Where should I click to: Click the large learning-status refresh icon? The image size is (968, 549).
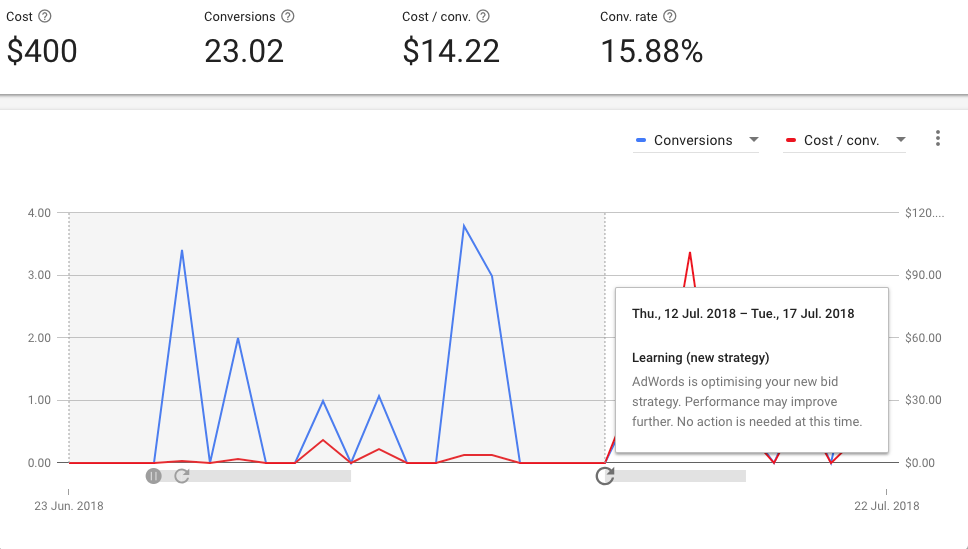click(x=605, y=476)
